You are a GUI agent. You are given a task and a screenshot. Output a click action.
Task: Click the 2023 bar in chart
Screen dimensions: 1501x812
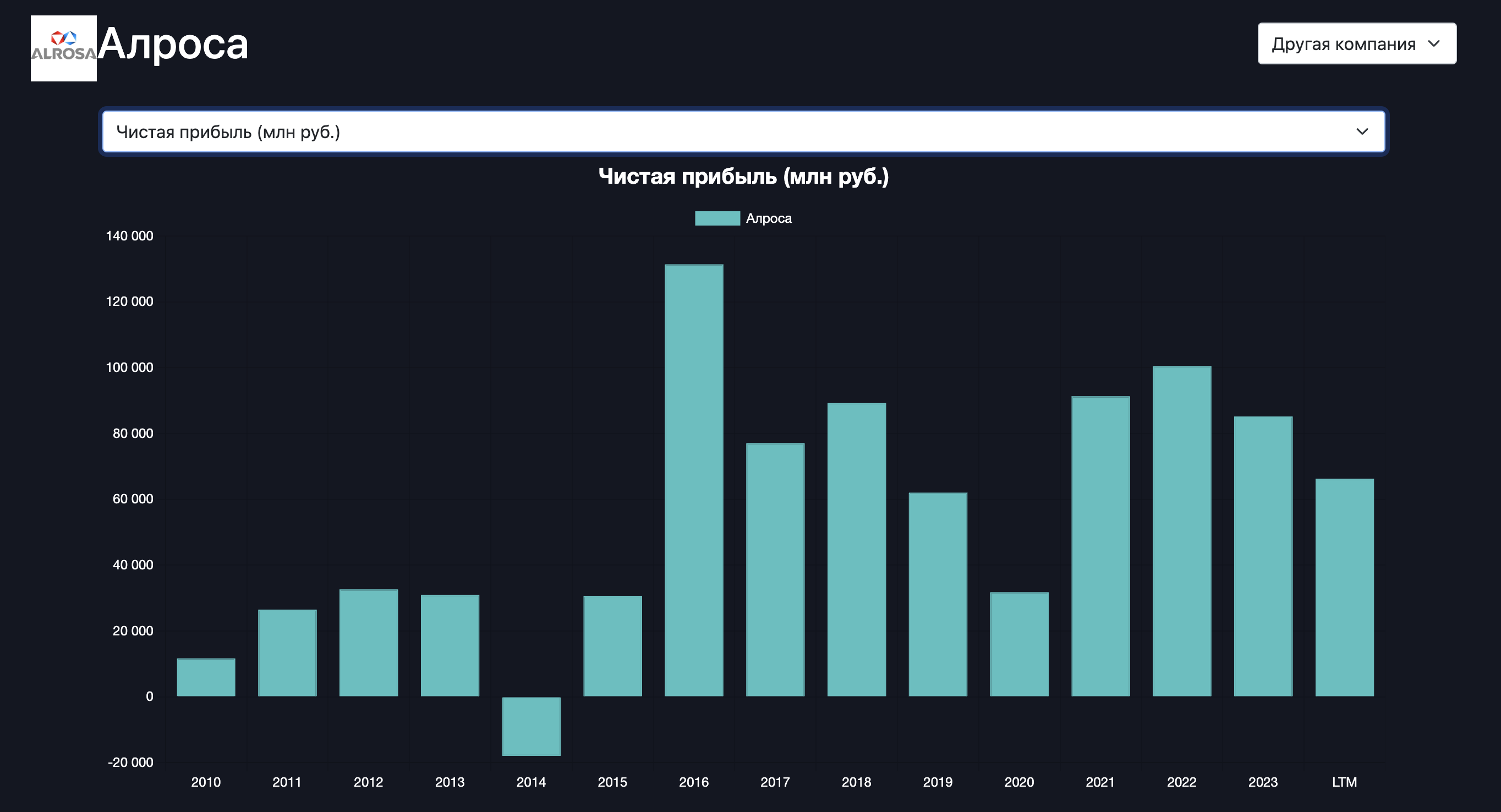pos(1263,556)
